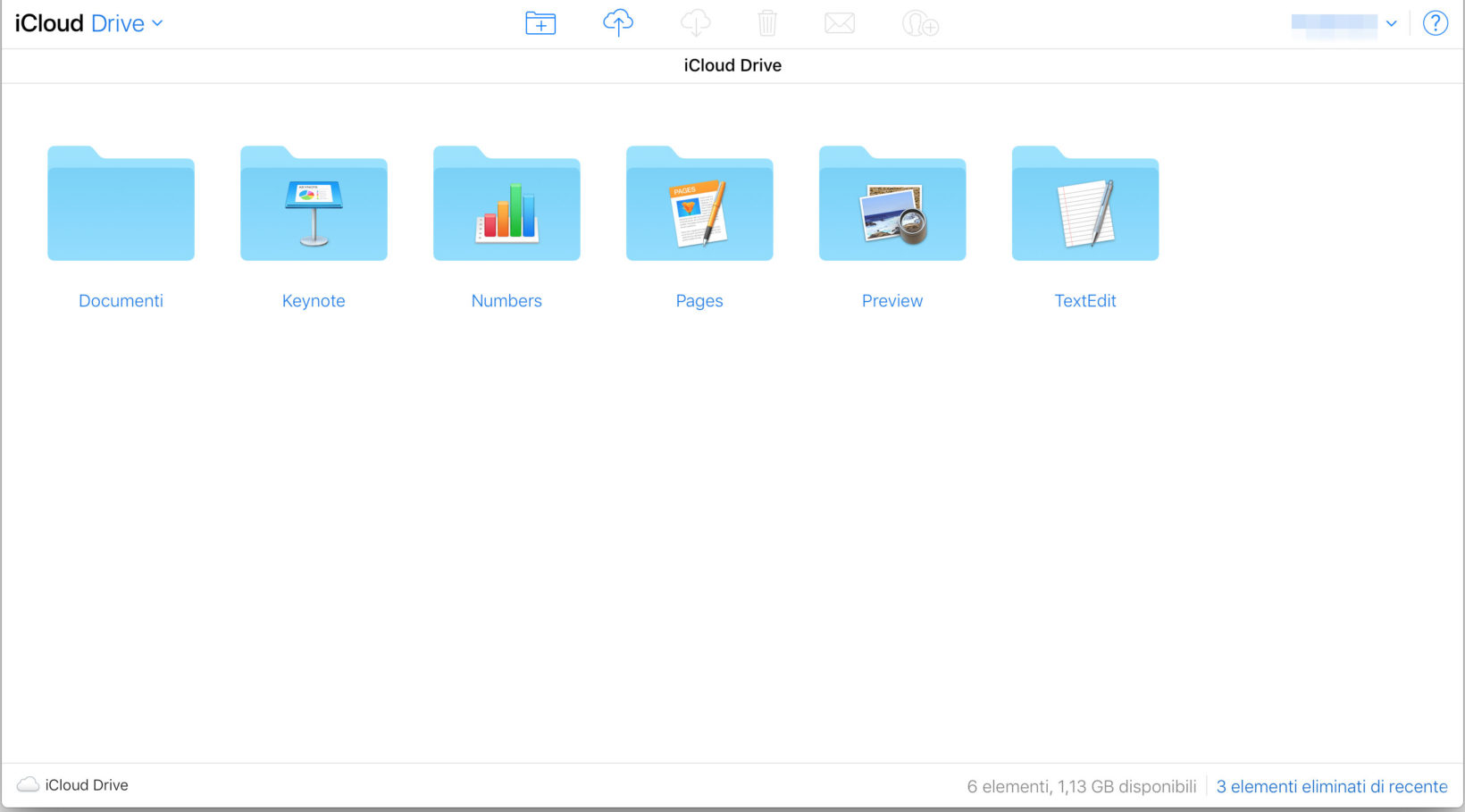
Task: Click the upload to iCloud icon
Action: [618, 22]
